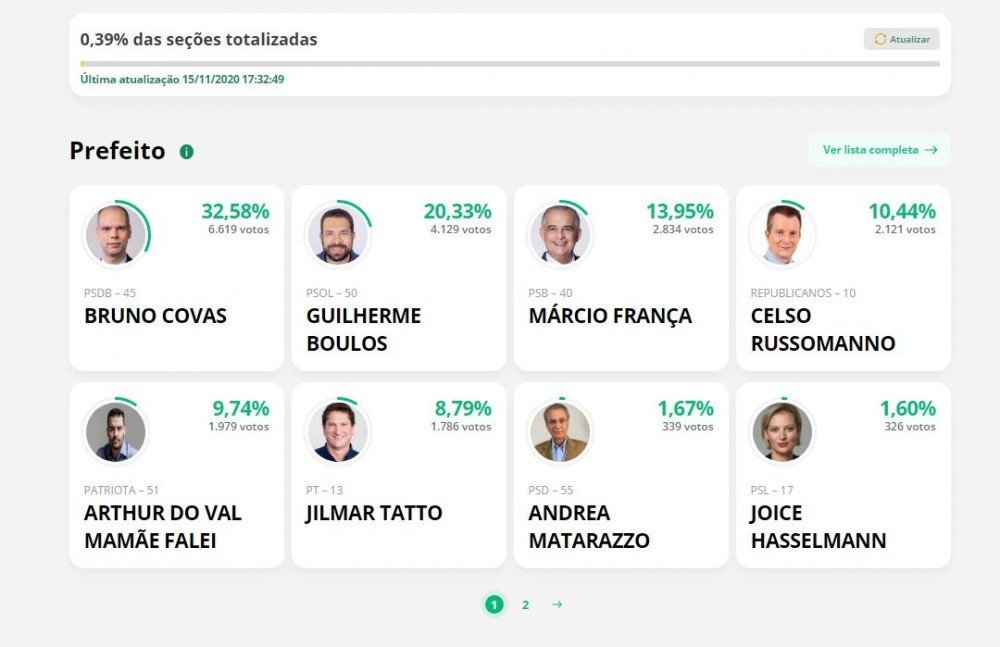This screenshot has width=1000, height=647.
Task: Click Márcio França candidate photo
Action: (560, 235)
